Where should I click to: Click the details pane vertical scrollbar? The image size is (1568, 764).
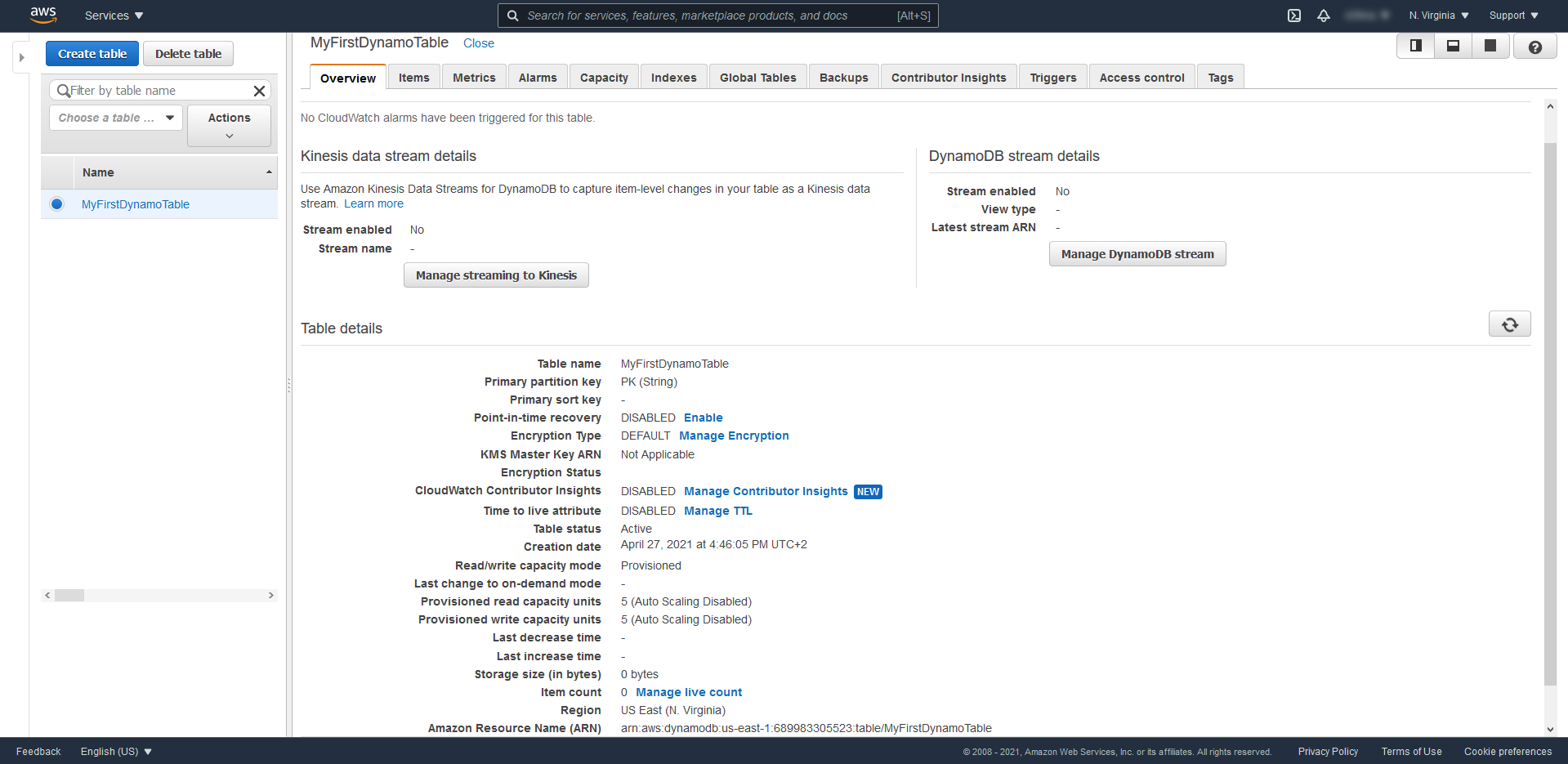(x=1550, y=413)
